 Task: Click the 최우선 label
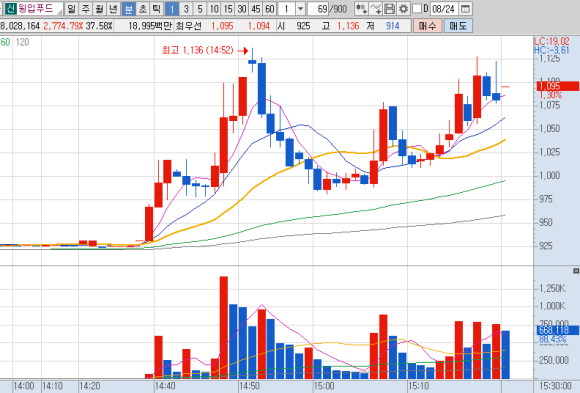(x=189, y=26)
